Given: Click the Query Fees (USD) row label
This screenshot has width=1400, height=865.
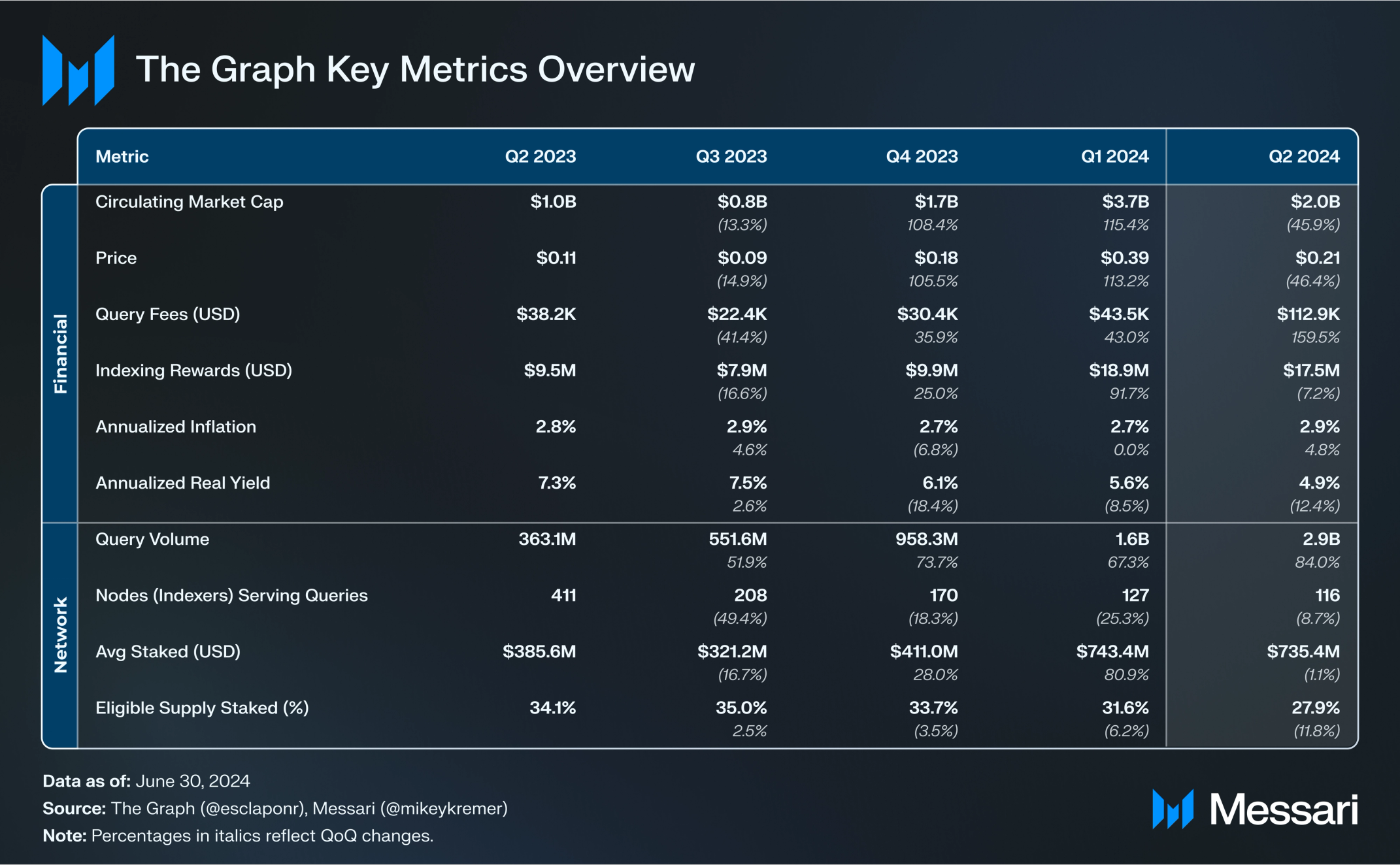Looking at the screenshot, I should pyautogui.click(x=167, y=314).
